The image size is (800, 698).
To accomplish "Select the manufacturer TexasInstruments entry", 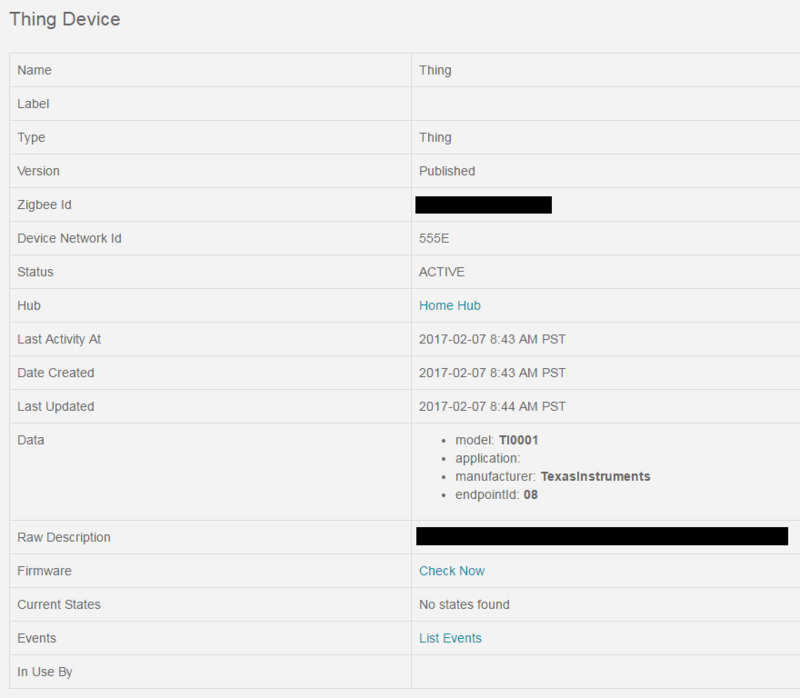I will [552, 477].
